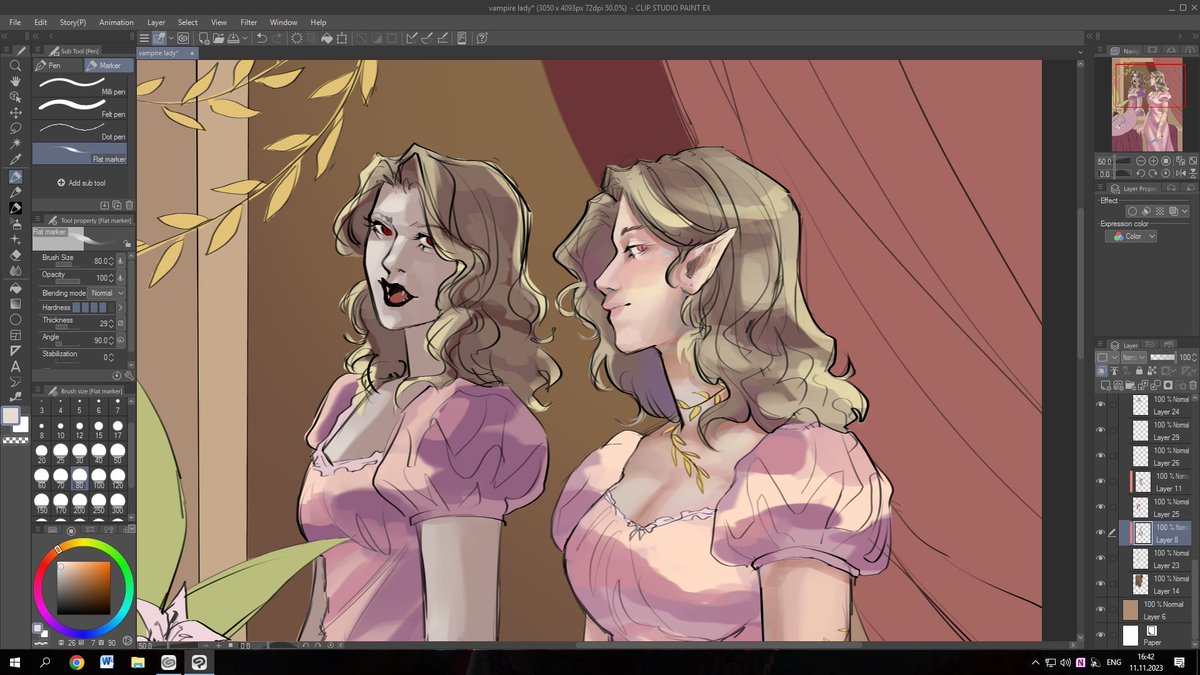
Task: Hide Layer 24 with eye icon
Action: click(1101, 405)
